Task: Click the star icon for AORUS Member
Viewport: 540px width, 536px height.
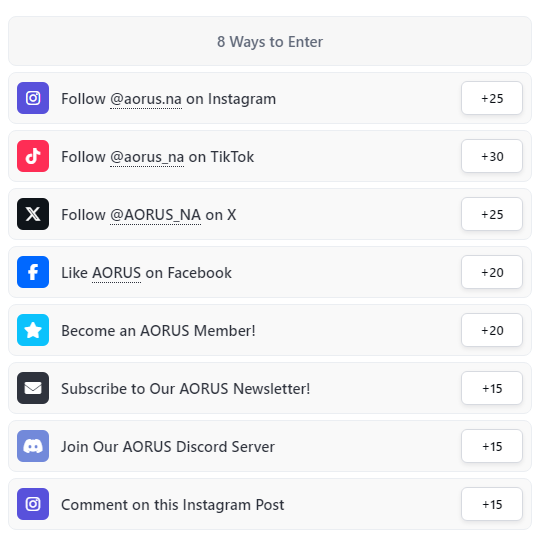Action: (x=33, y=330)
